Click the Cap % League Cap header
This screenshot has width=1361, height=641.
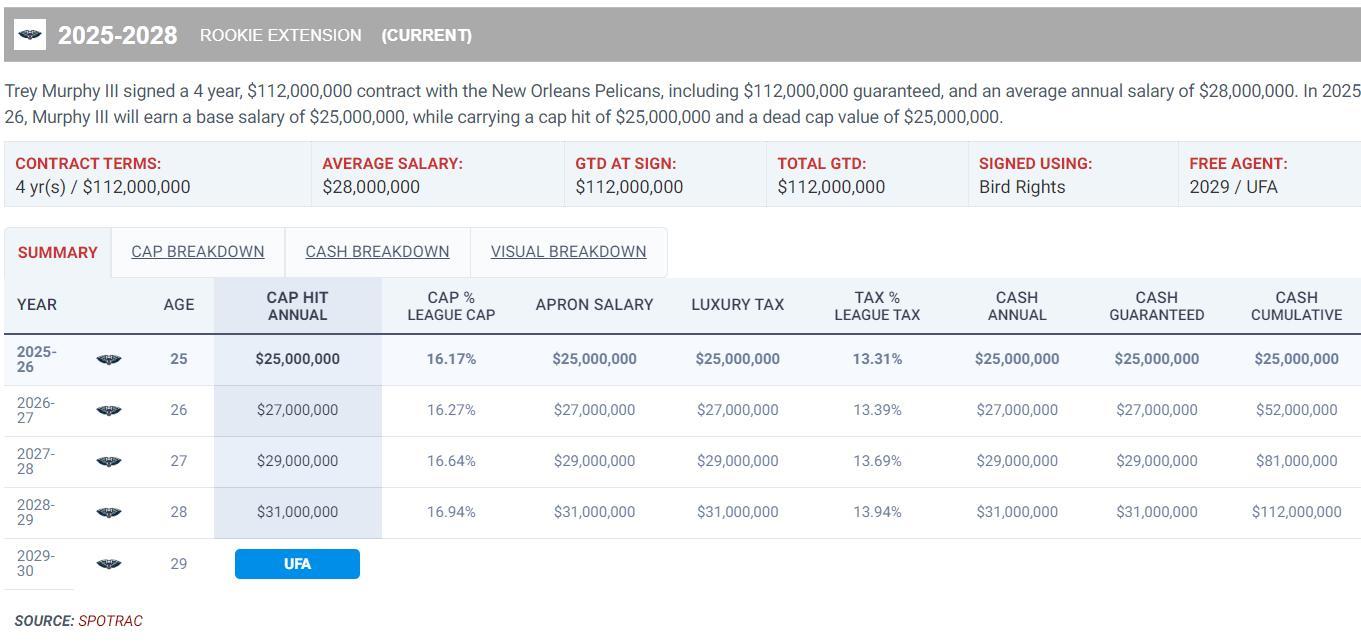451,306
